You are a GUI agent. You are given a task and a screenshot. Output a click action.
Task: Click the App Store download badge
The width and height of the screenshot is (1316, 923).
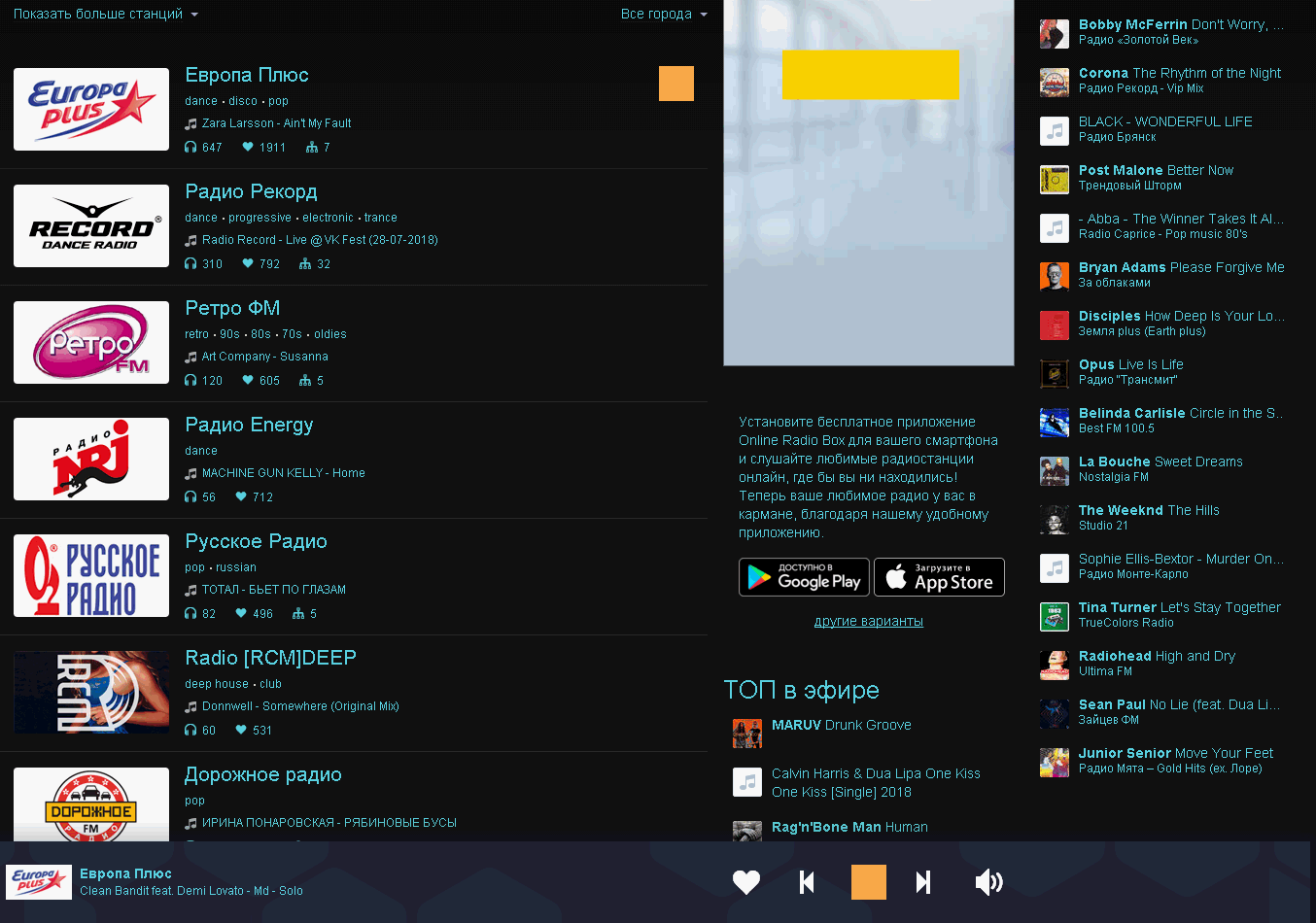pyautogui.click(x=939, y=577)
